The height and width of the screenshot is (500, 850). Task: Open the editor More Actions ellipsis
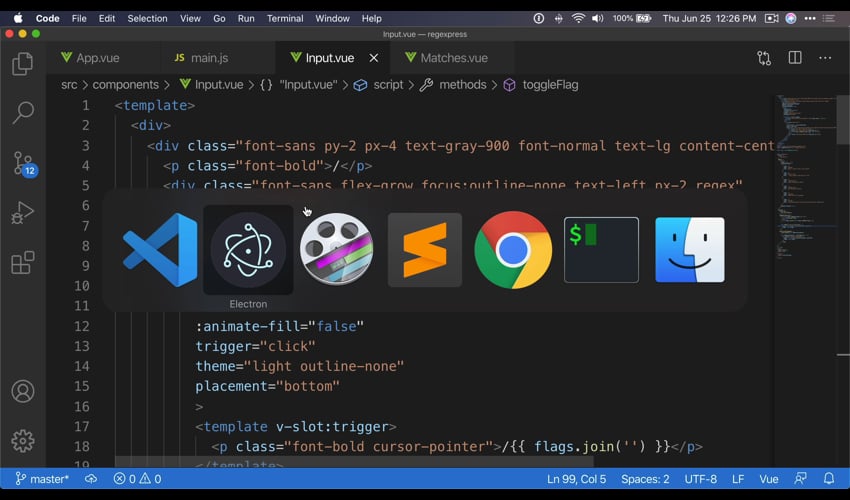tap(825, 57)
